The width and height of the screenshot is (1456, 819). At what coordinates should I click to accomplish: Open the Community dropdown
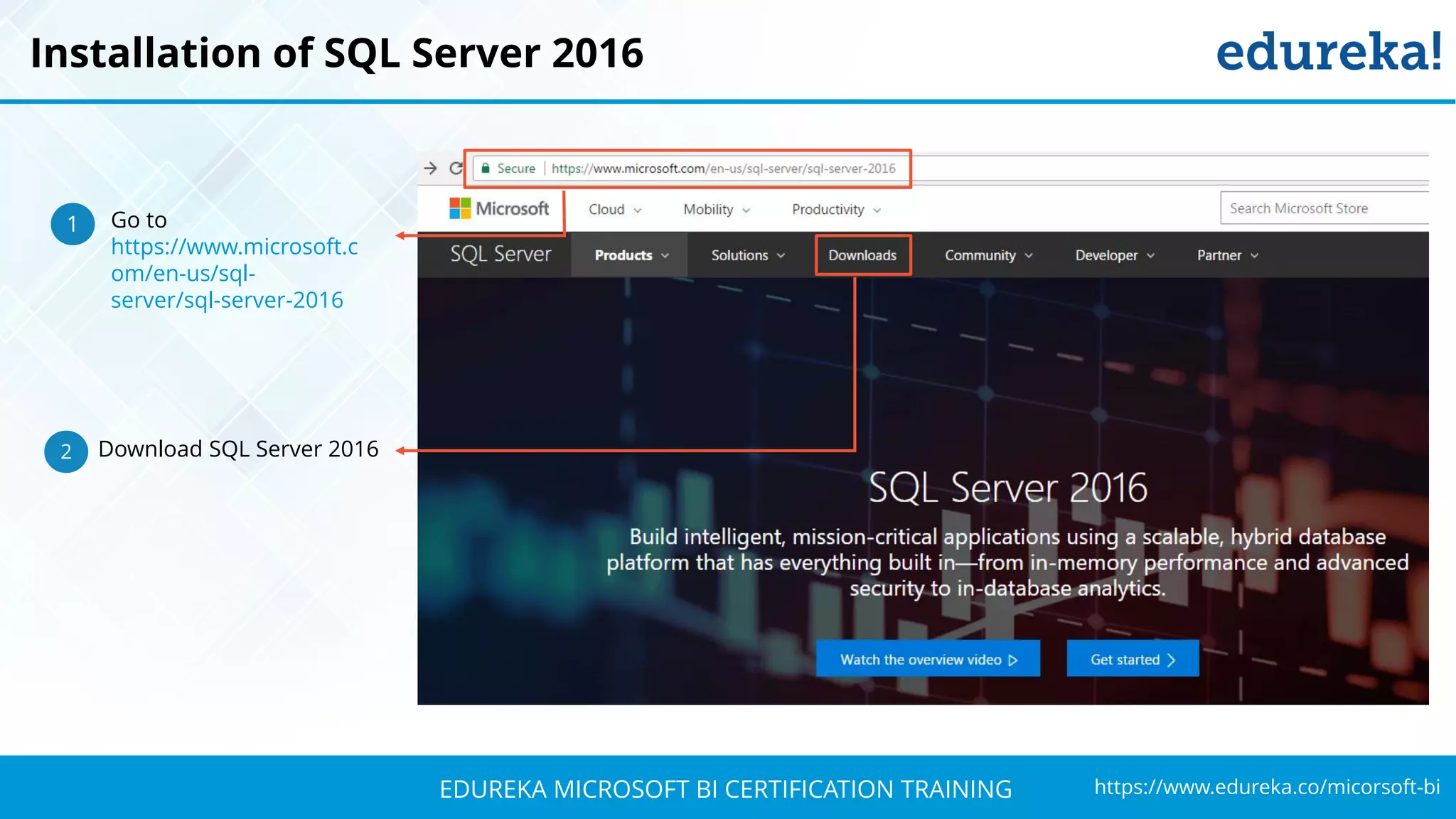click(987, 255)
